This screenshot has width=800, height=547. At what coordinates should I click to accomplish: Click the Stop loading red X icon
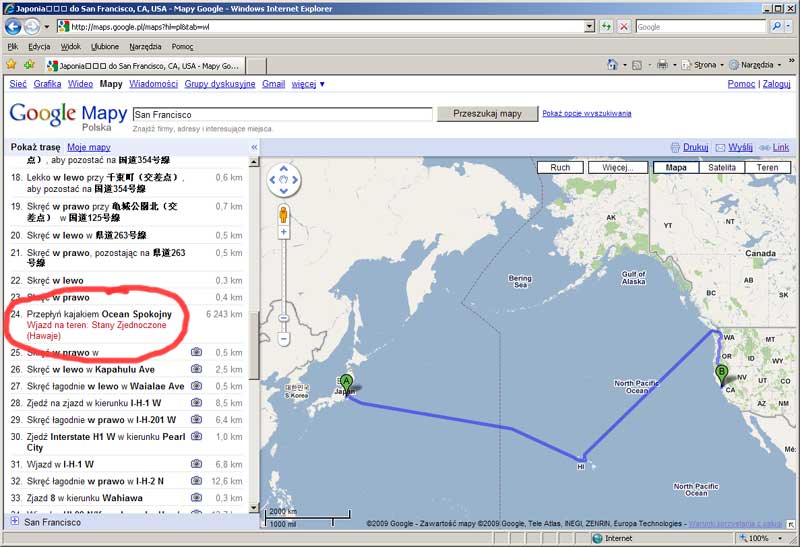coord(623,27)
